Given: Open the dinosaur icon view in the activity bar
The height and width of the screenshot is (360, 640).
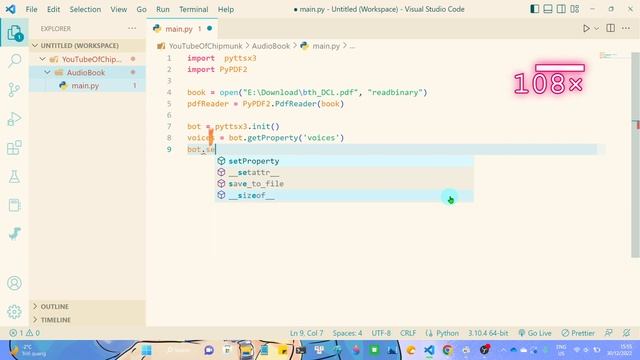Looking at the screenshot, I should [x=14, y=234].
